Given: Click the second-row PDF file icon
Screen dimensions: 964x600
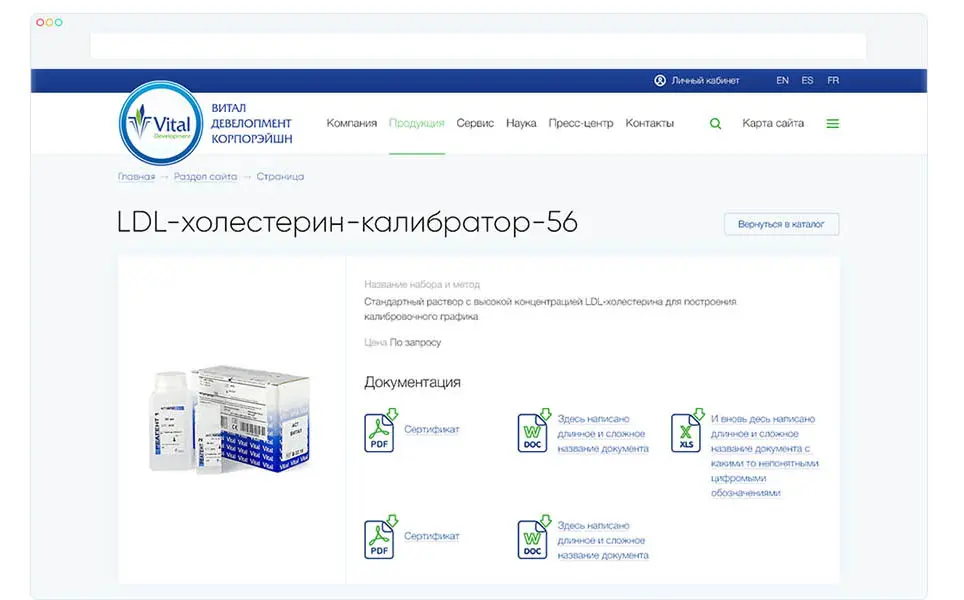Looking at the screenshot, I should coord(380,538).
